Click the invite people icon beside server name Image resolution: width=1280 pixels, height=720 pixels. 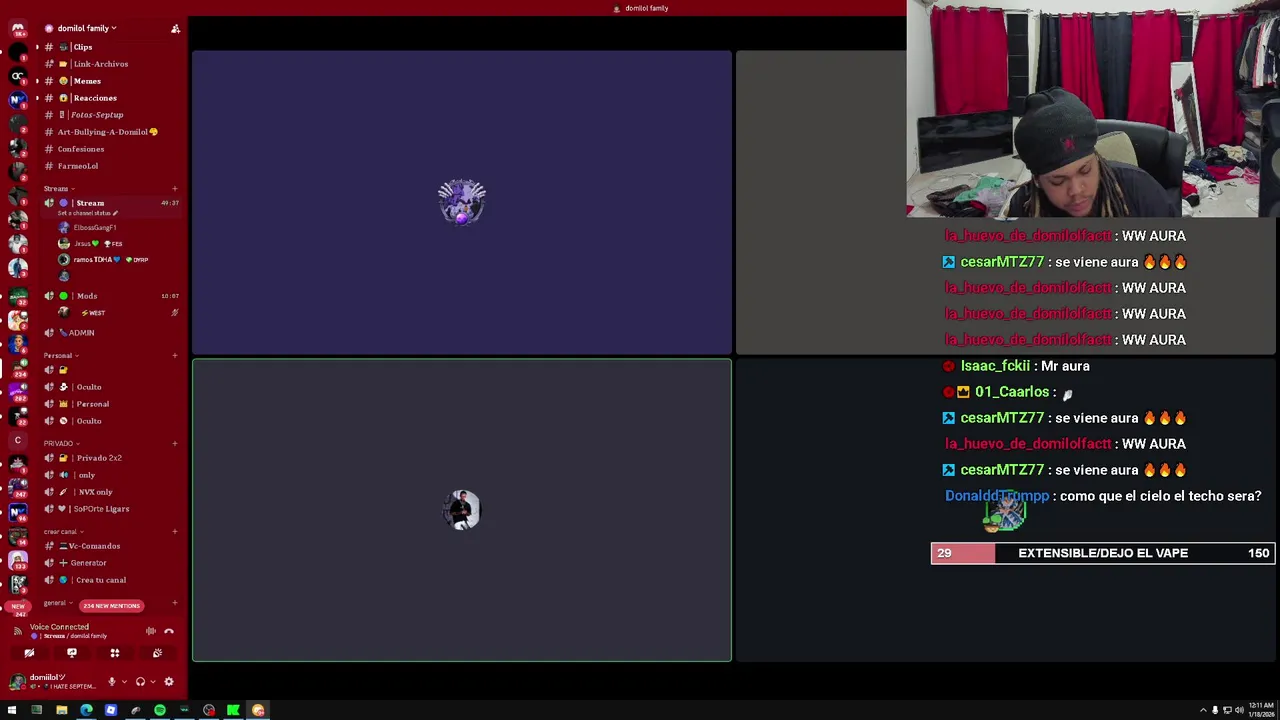point(175,28)
